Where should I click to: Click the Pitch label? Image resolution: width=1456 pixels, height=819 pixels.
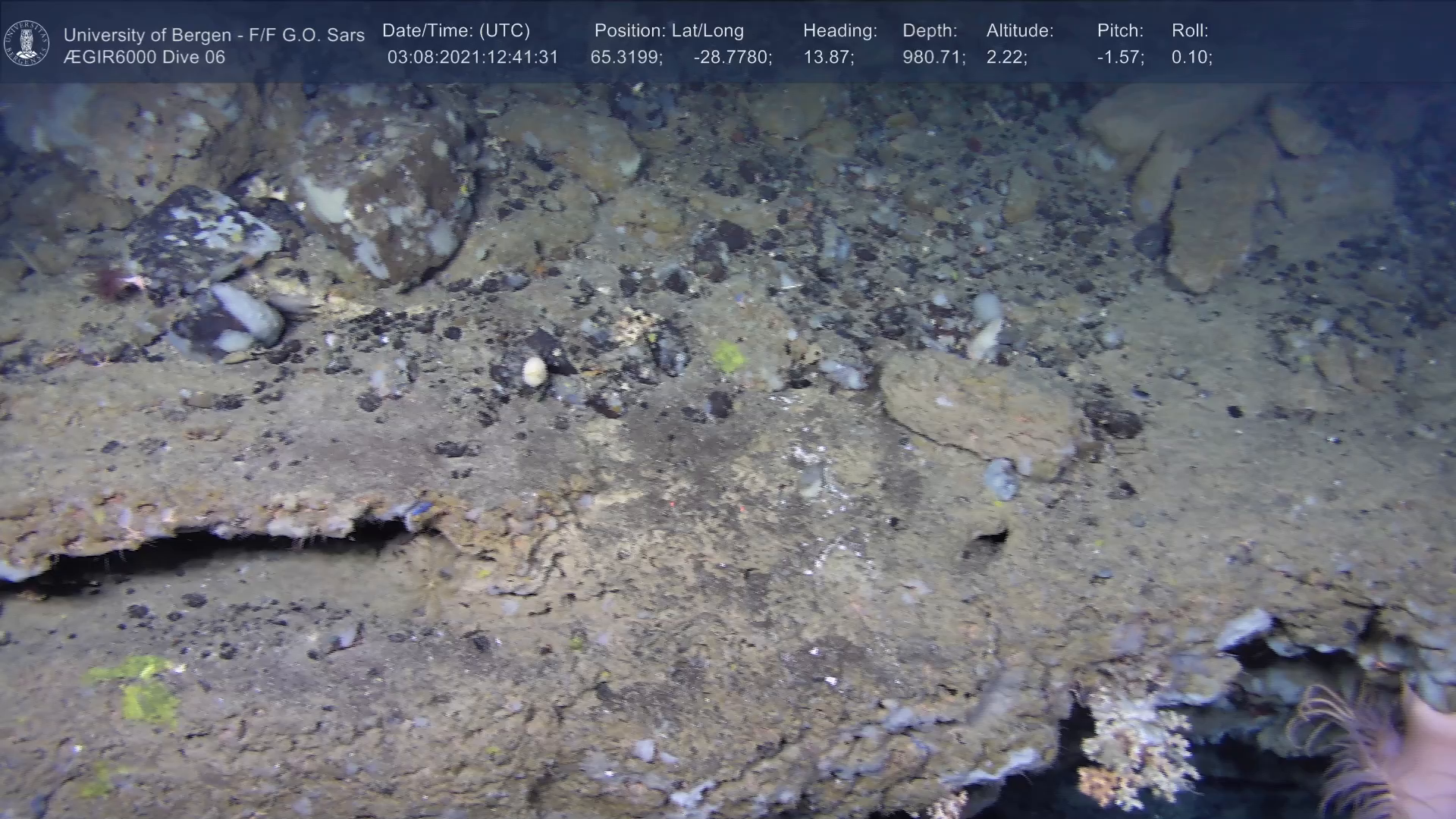pyautogui.click(x=1120, y=31)
